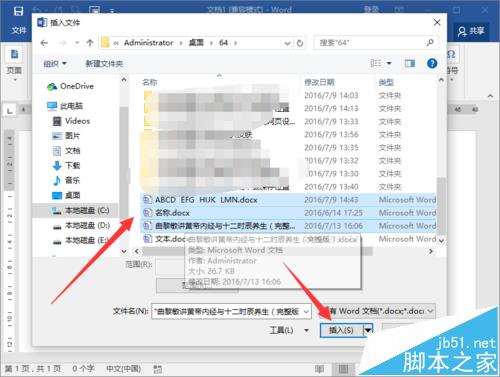Change view with the view icon
Screen dimensions: 500x377
(376, 63)
